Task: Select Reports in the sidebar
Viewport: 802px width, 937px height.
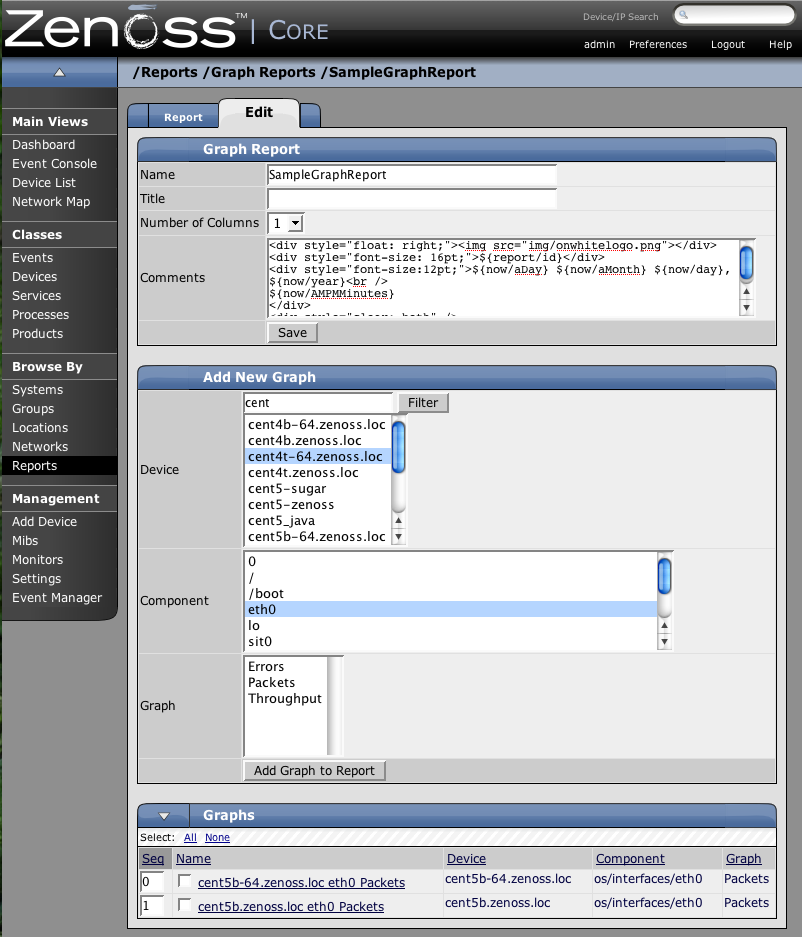Action: click(59, 466)
